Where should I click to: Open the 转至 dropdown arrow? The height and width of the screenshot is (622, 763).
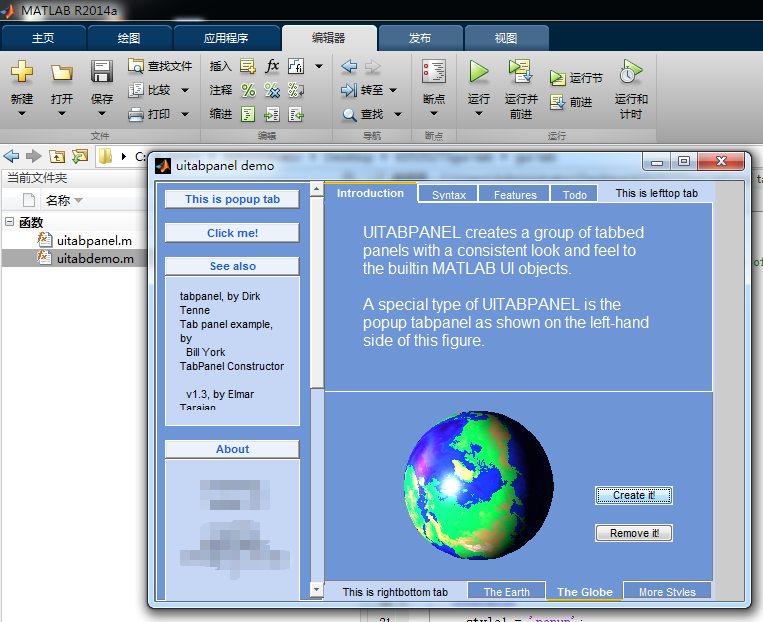coord(393,90)
